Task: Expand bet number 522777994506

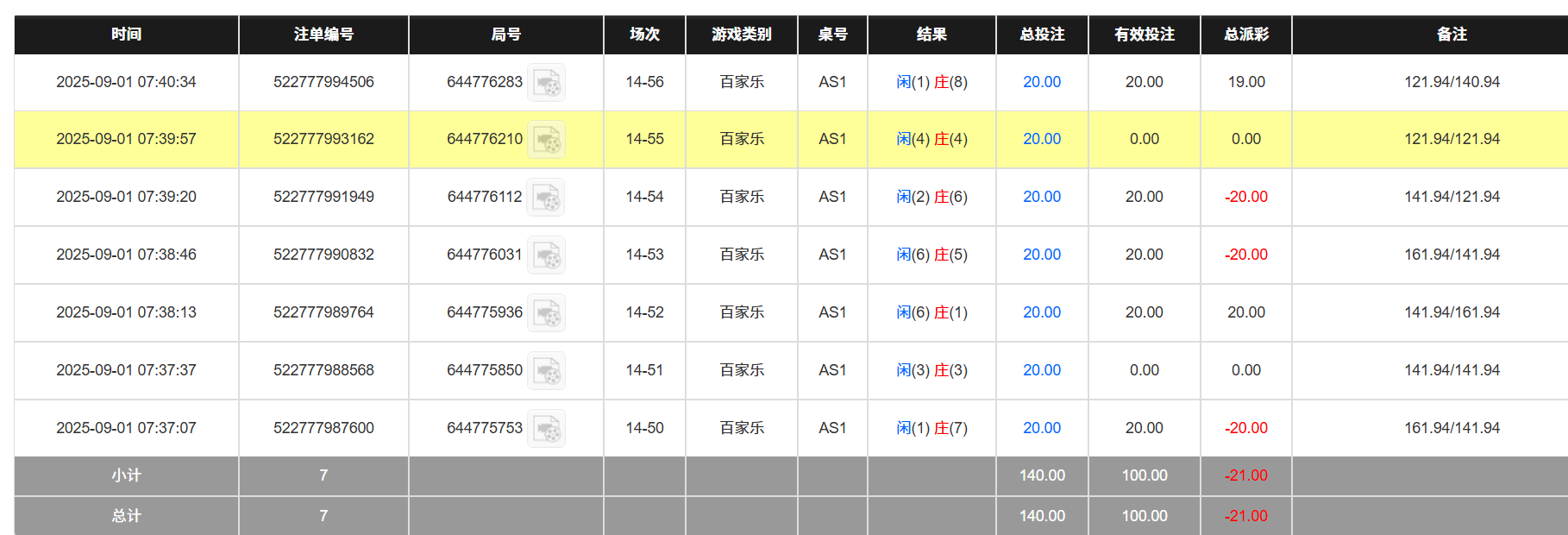Action: click(x=323, y=82)
